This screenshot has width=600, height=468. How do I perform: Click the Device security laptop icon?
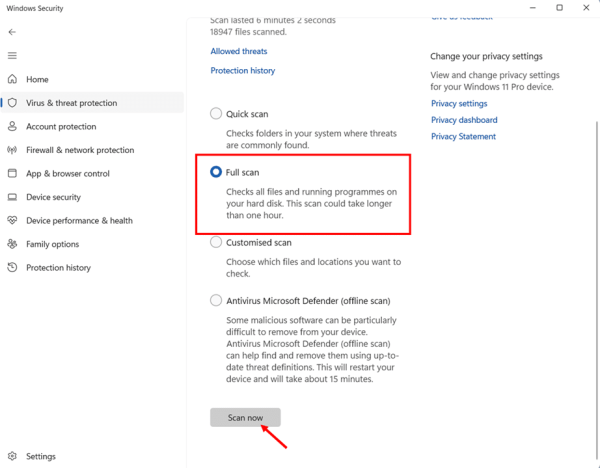coord(12,197)
